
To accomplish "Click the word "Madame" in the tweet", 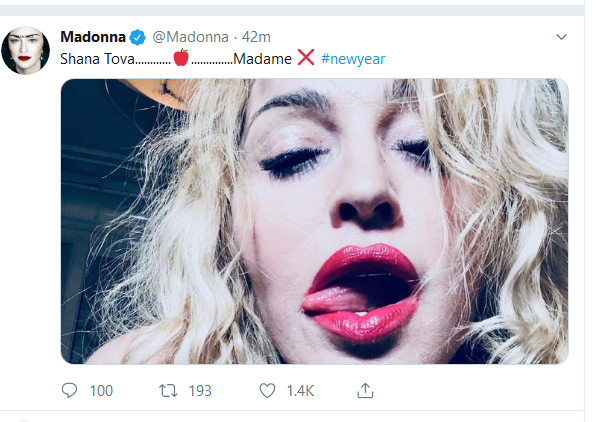I will 263,59.
